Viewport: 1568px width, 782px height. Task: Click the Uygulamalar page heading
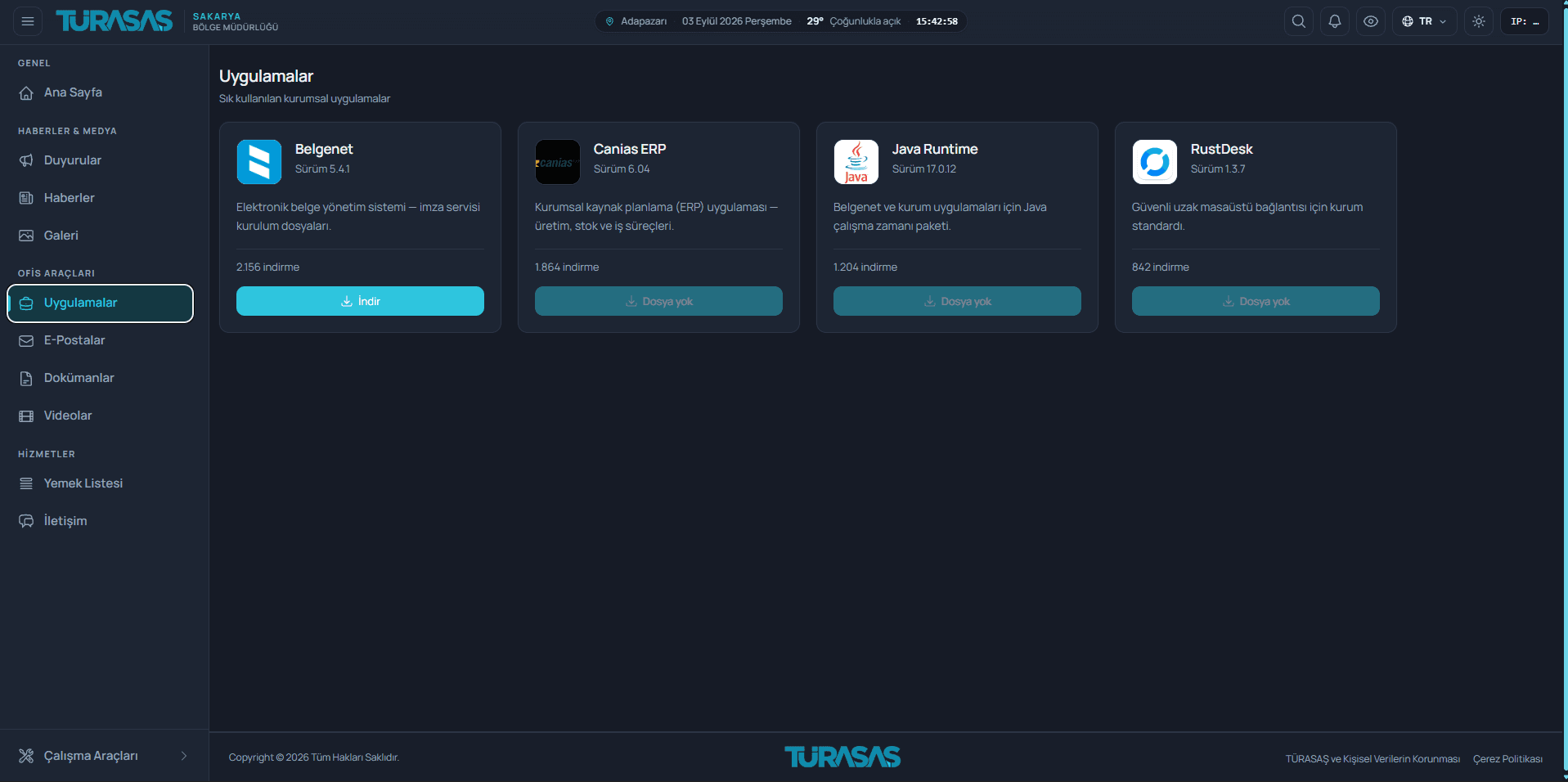(x=267, y=76)
